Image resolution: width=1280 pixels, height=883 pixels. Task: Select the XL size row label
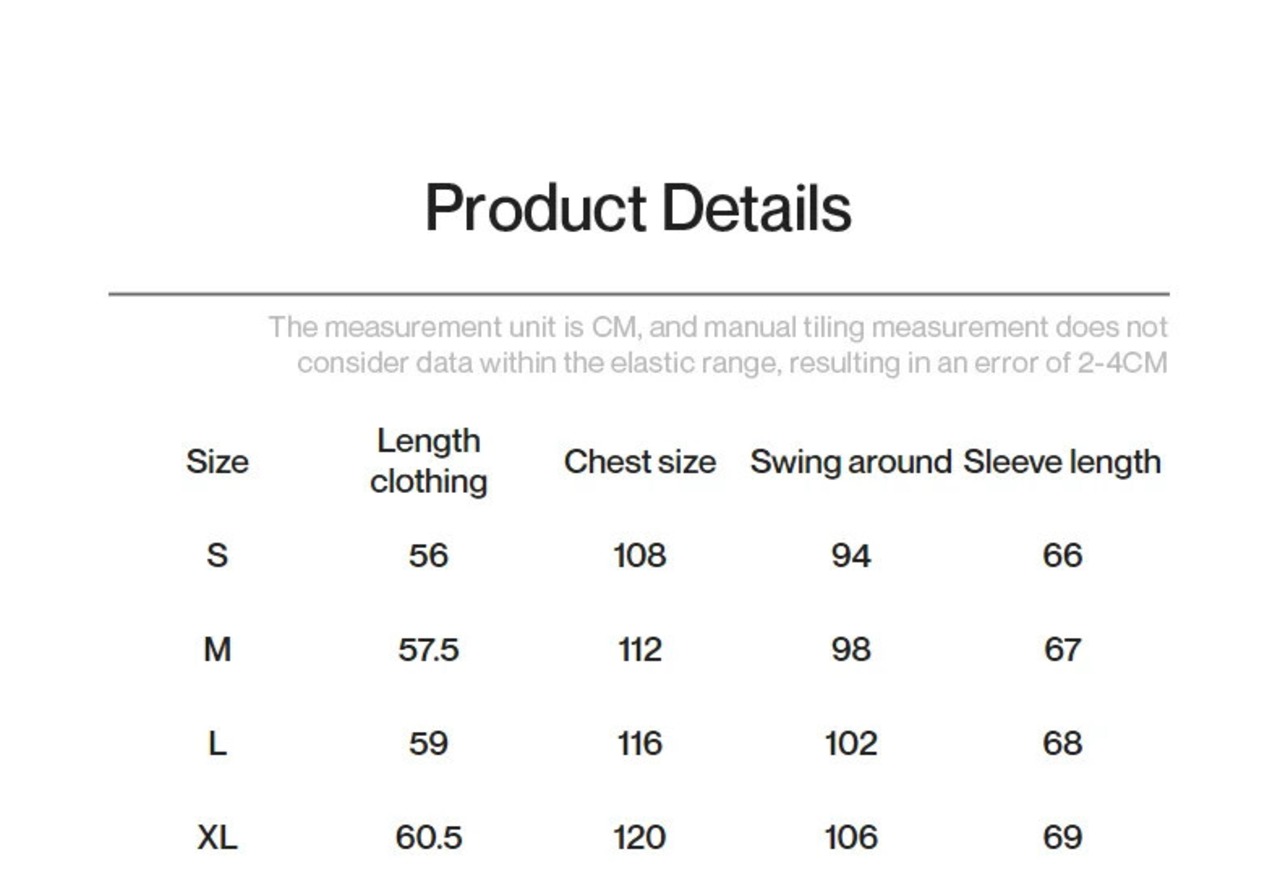click(x=217, y=837)
